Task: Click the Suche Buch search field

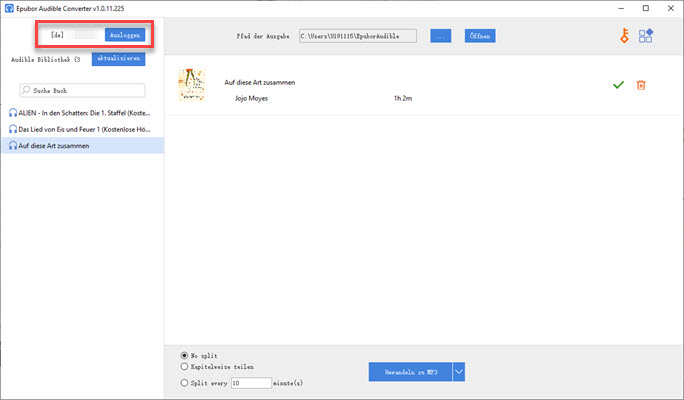Action: click(82, 90)
